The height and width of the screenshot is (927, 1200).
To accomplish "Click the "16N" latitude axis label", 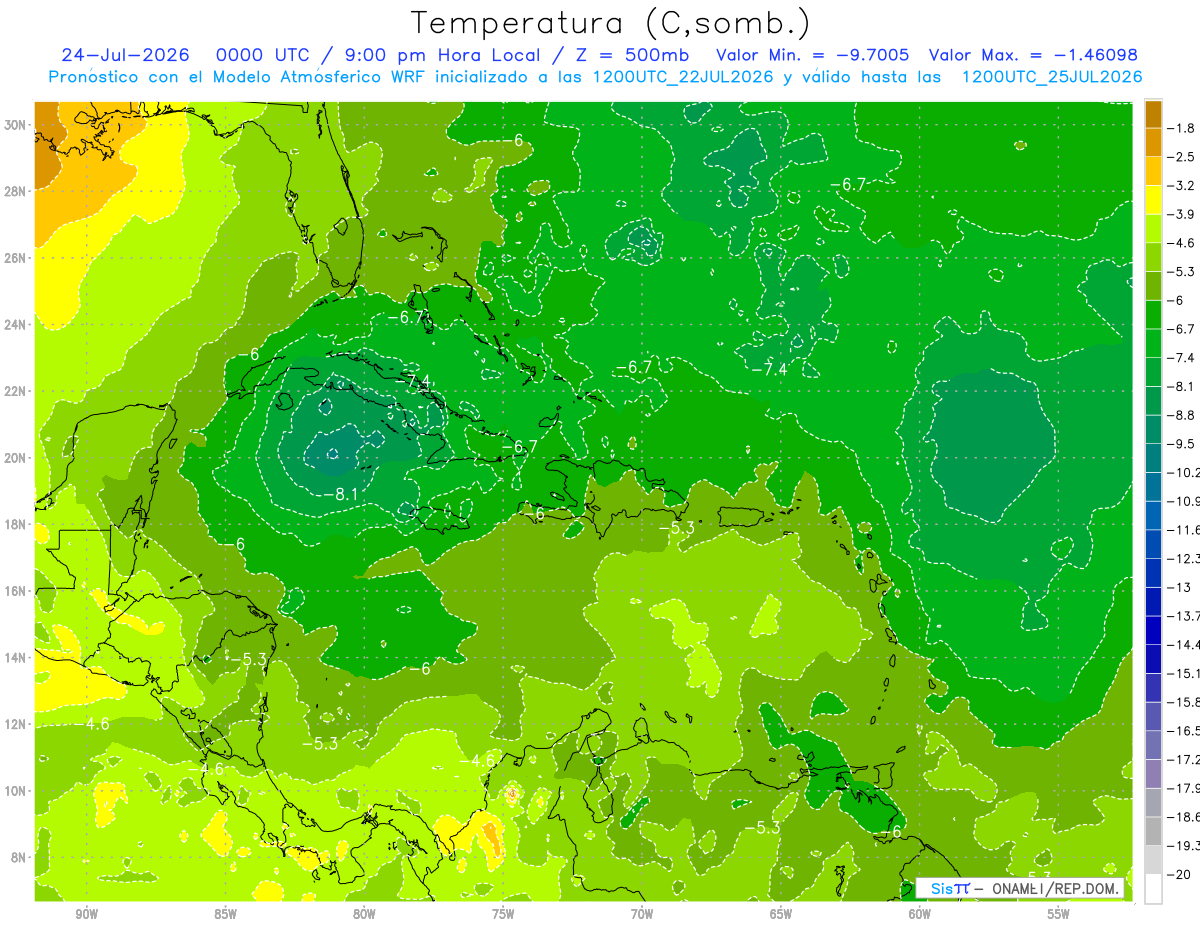I will (x=16, y=591).
